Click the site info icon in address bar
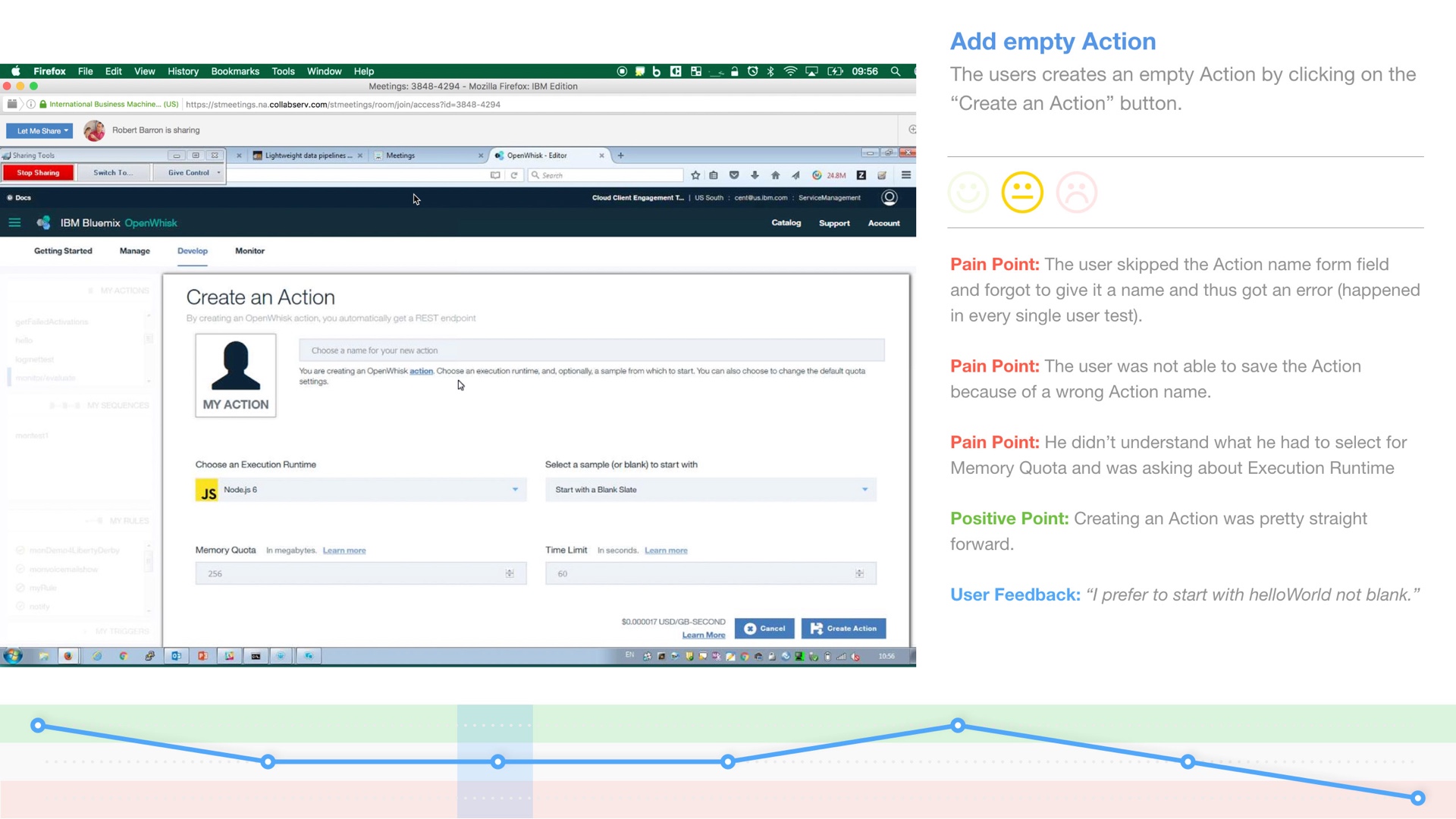The width and height of the screenshot is (1456, 819). pyautogui.click(x=31, y=105)
